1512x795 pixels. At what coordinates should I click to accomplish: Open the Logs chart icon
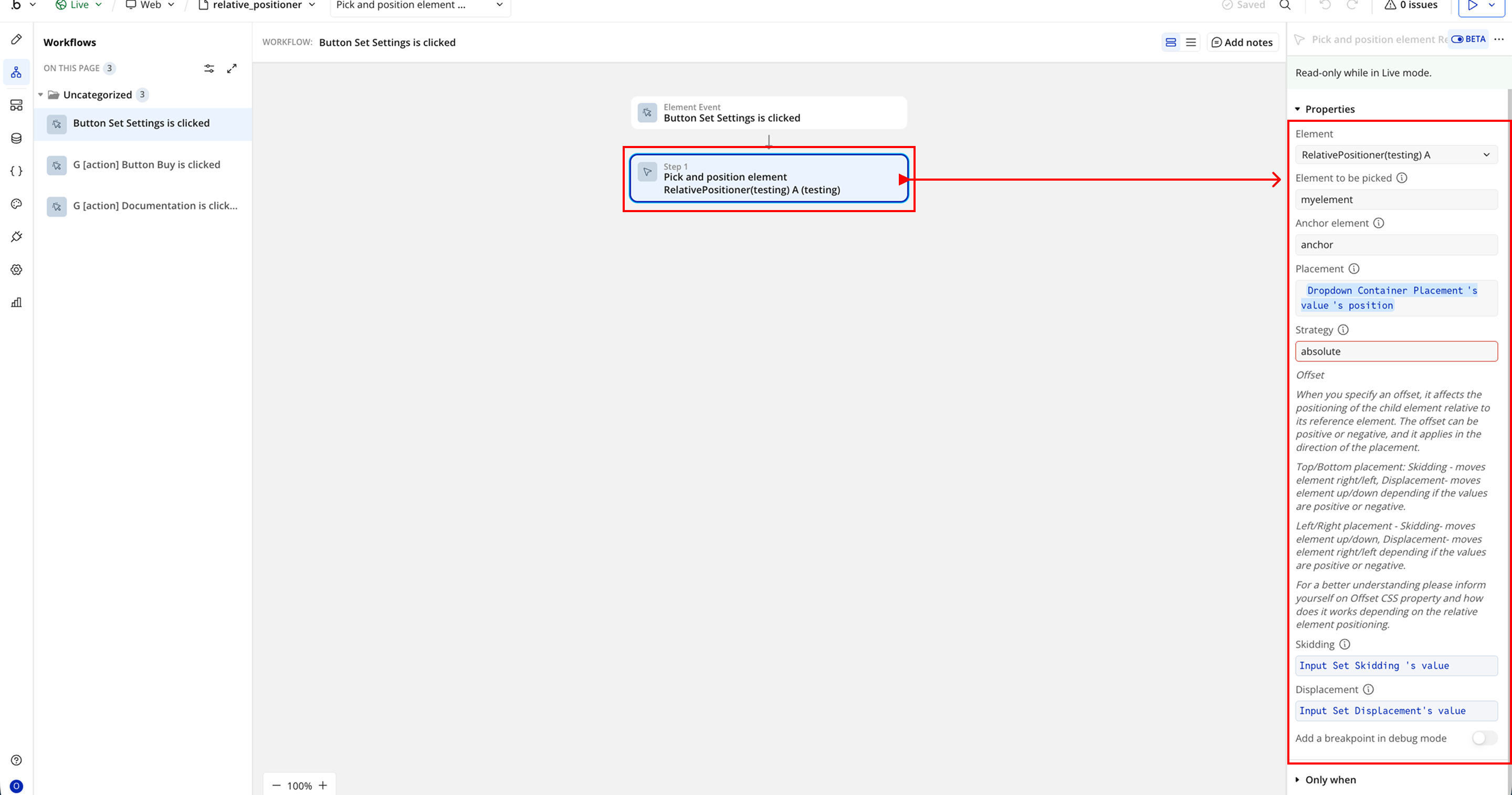(16, 302)
